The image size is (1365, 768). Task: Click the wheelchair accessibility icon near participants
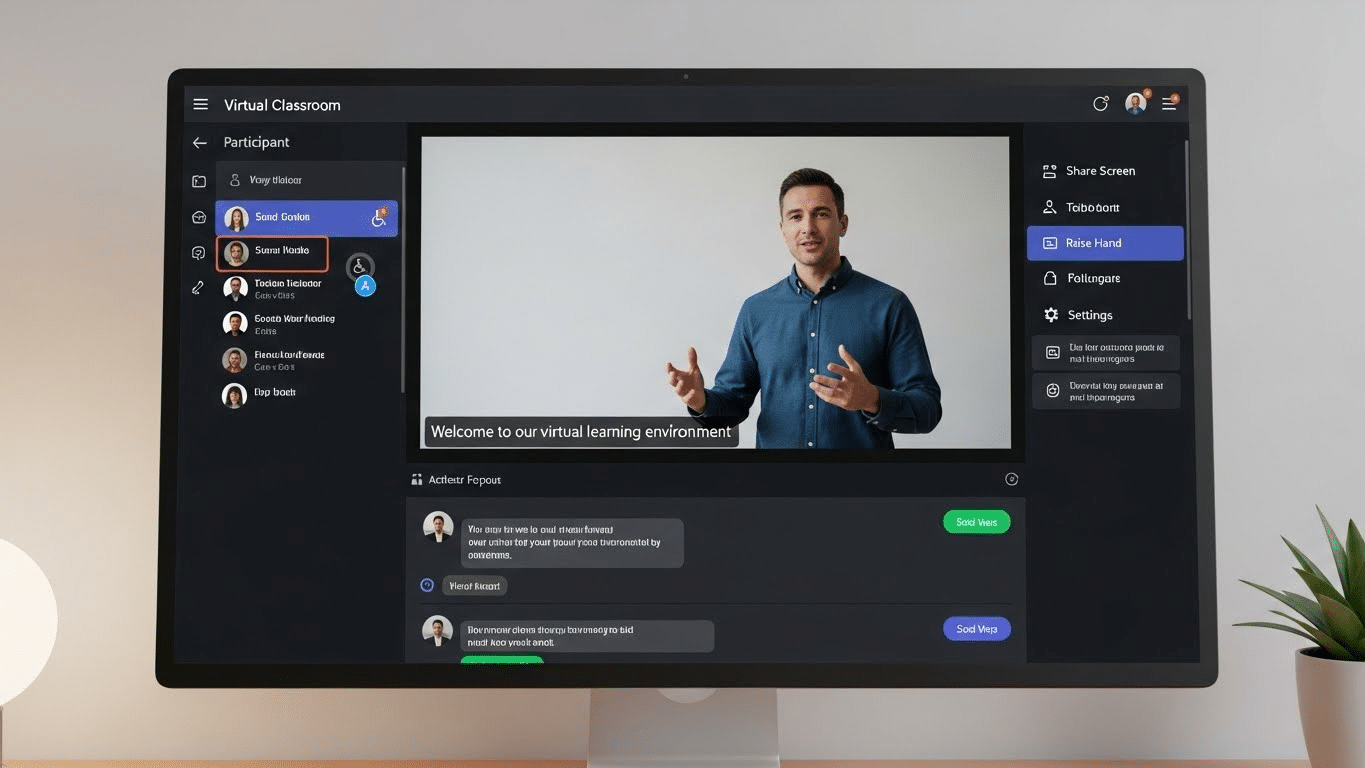click(358, 267)
